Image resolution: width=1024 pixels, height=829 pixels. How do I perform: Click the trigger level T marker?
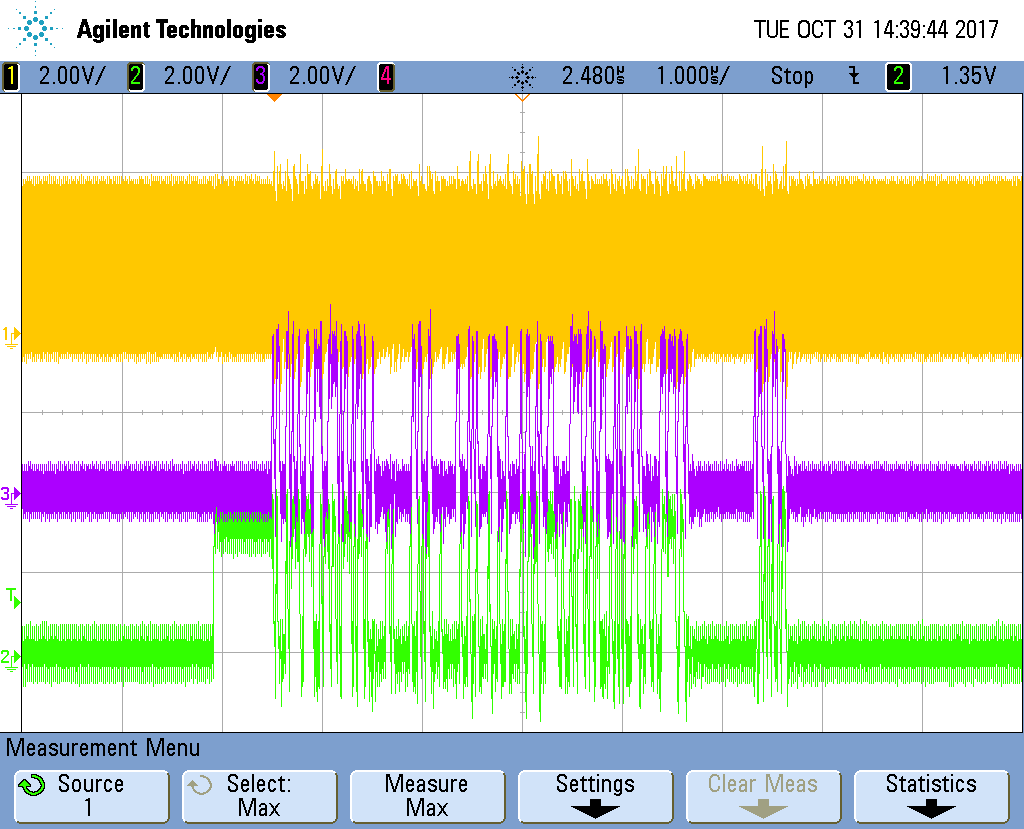(x=13, y=597)
